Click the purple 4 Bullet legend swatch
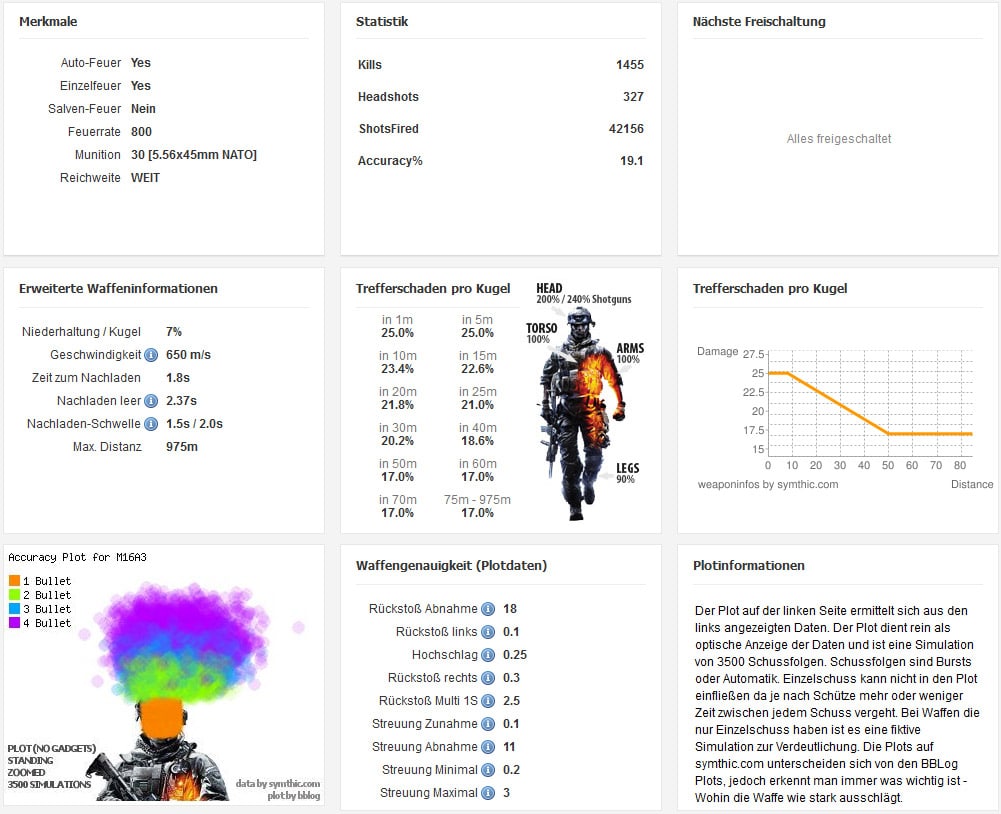This screenshot has width=1001, height=814. point(14,623)
